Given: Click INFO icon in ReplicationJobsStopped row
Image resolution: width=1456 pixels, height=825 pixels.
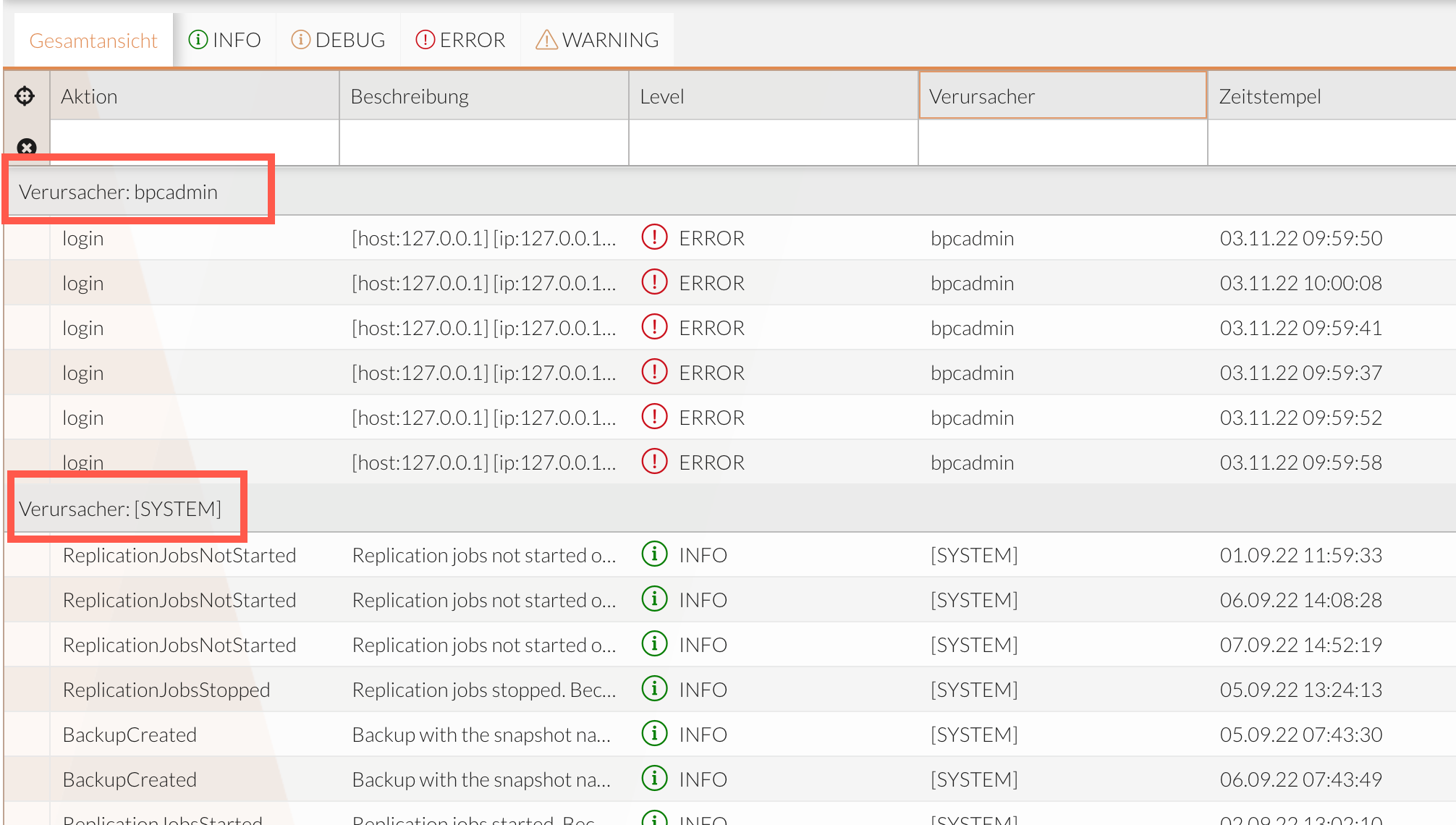Looking at the screenshot, I should (x=654, y=689).
